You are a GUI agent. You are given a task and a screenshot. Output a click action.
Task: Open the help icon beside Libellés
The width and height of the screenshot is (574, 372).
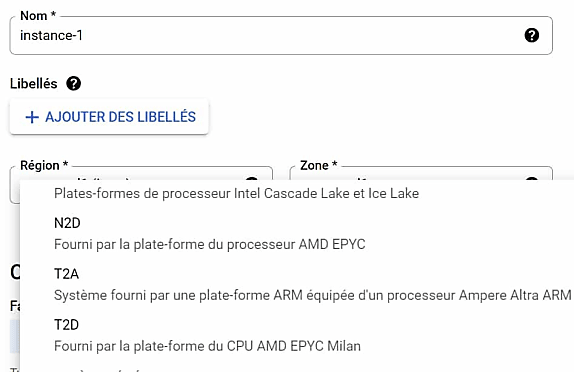pos(74,83)
